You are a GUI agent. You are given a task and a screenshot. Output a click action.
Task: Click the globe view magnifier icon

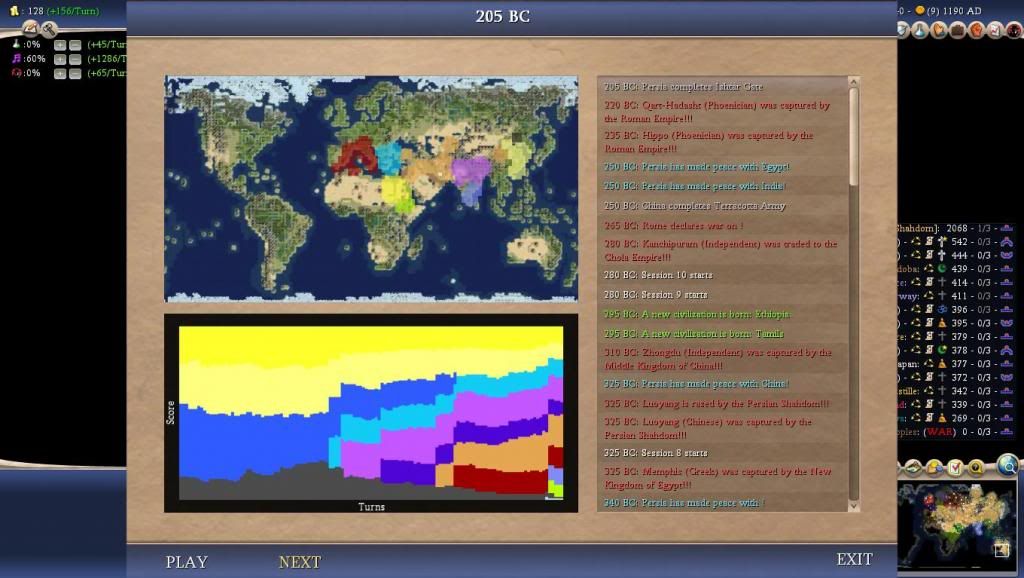(1008, 464)
